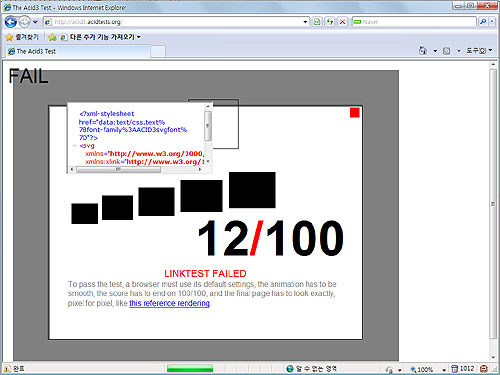500x375 pixels.
Task: Click the xmlns:xlink attribute line
Action: (x=145, y=162)
